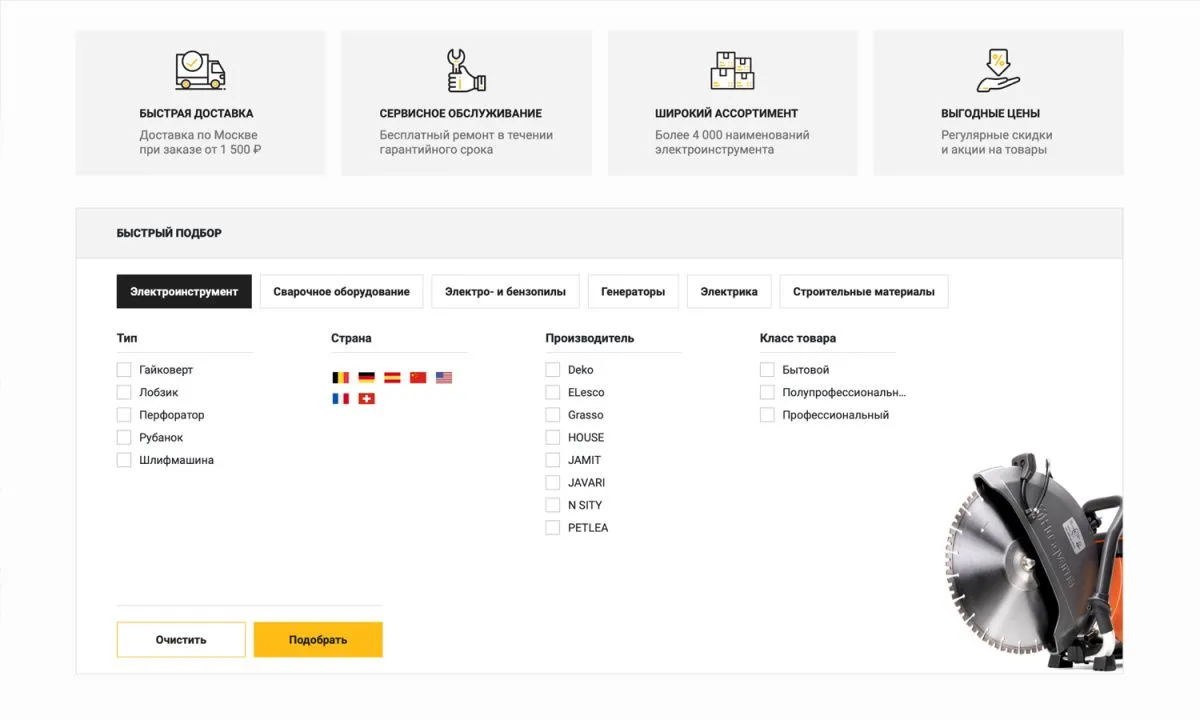Check the Deko manufacturer box
Viewport: 1200px width, 720px height.
[552, 369]
